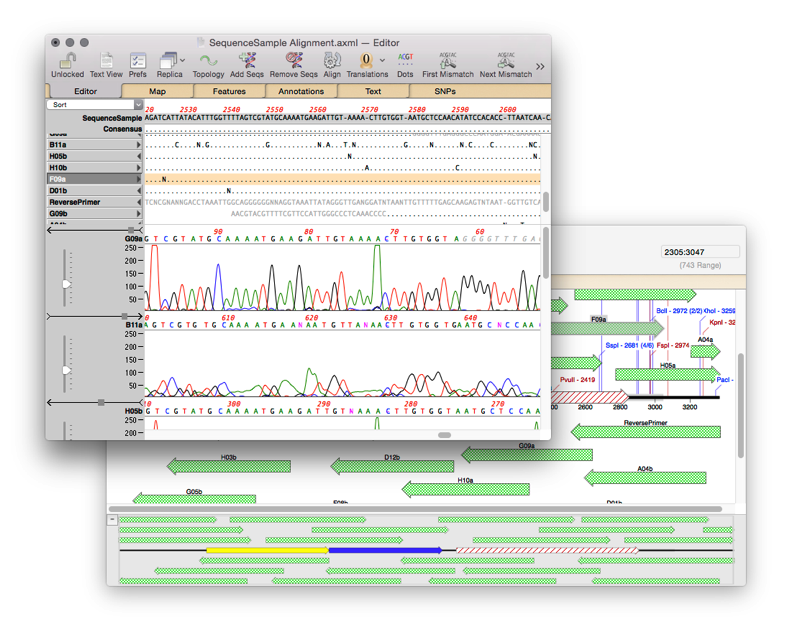Click the Add Seqs icon
Screen dimensions: 800x632
[247, 62]
